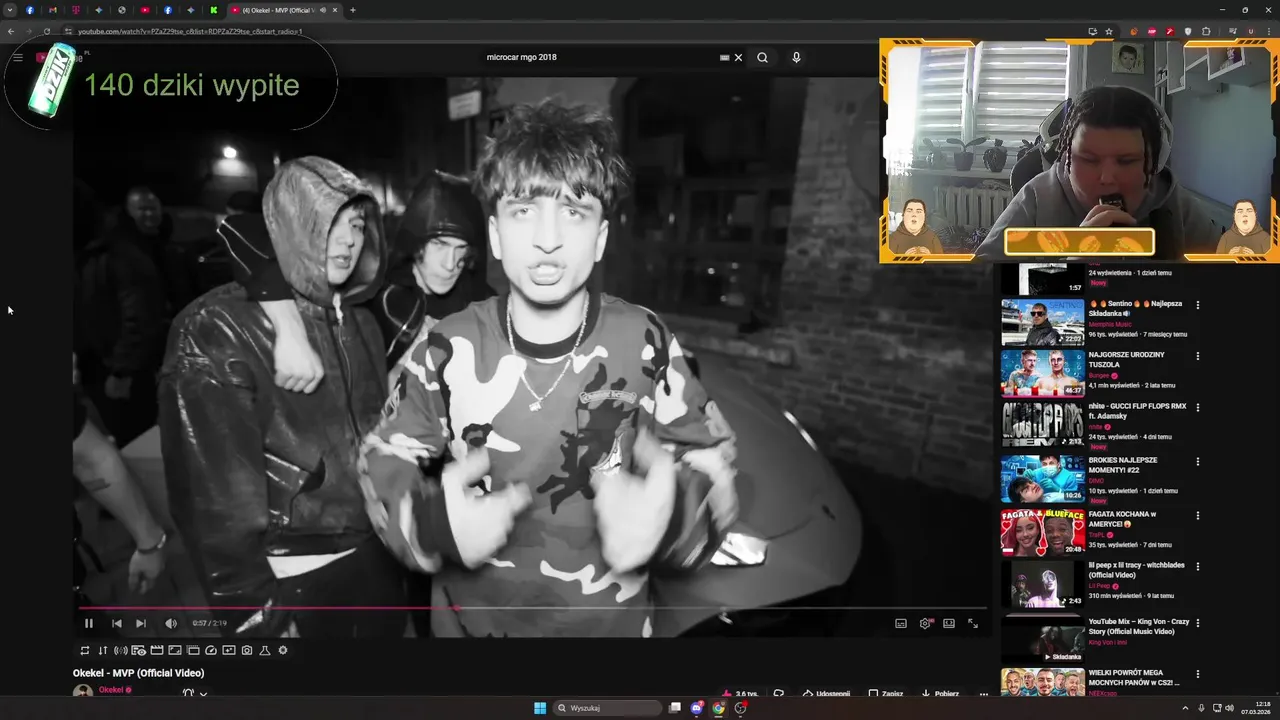Screen dimensions: 1280x720
Task: Open options menu for FAGATA KOCHANA video
Action: click(x=1197, y=515)
